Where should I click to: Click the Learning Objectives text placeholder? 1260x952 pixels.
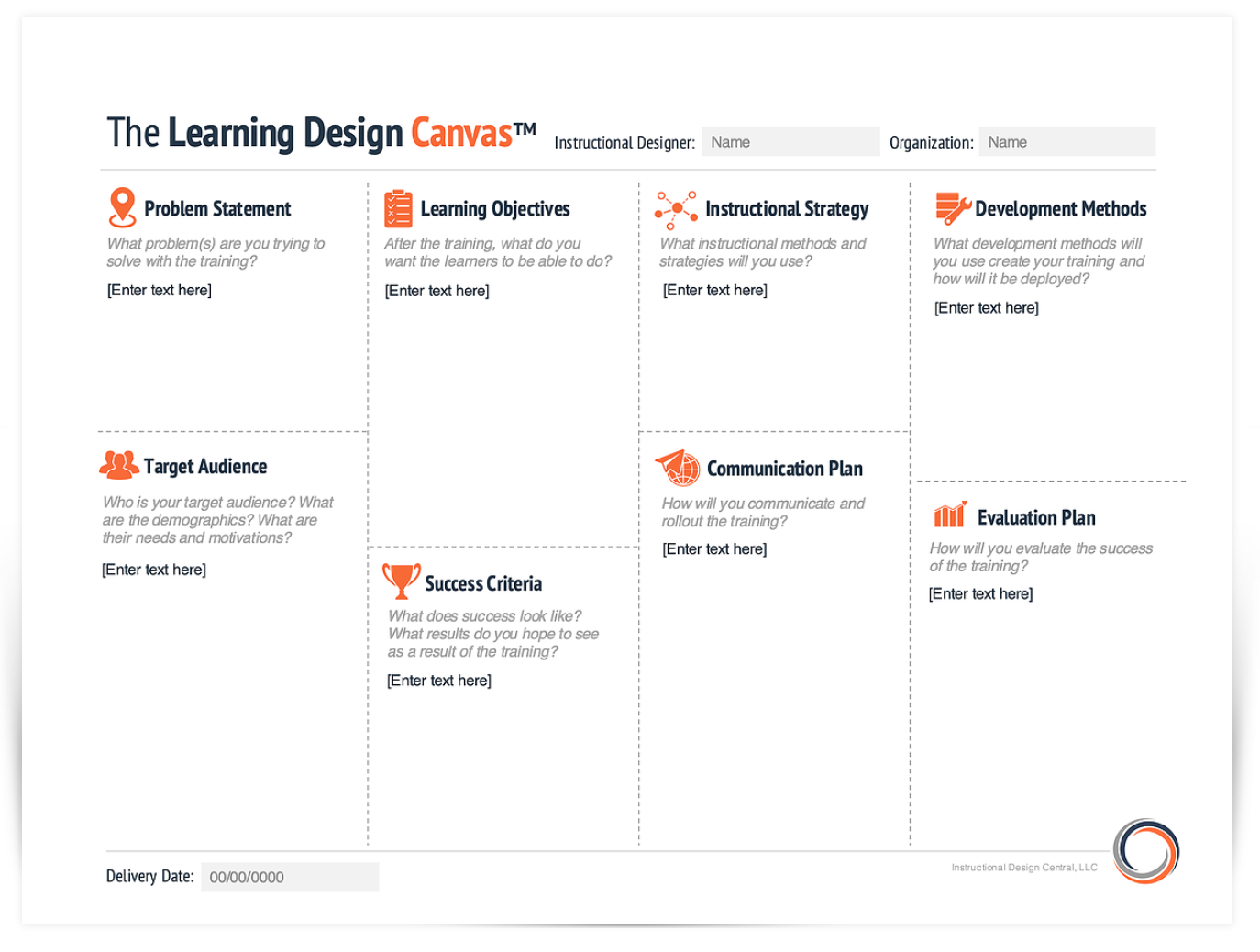437,291
